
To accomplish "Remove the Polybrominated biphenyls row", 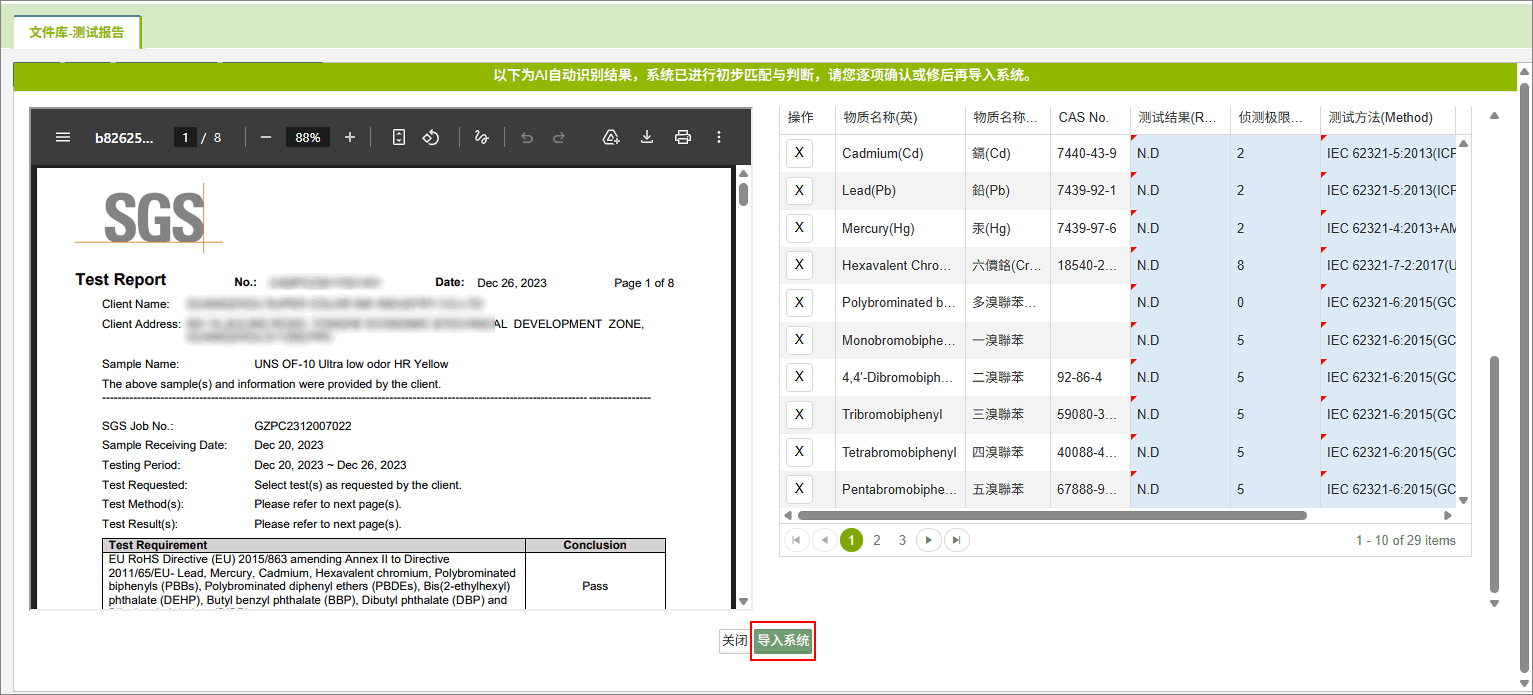I will coord(799,301).
